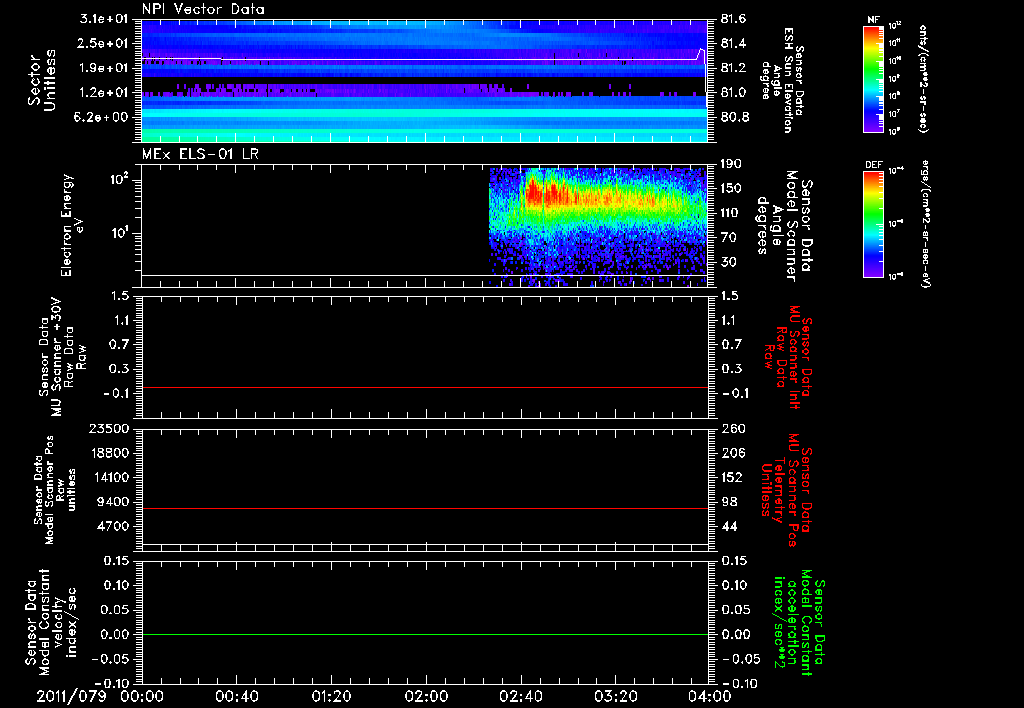
Task: Click the 04:00 time axis label
Action: pyautogui.click(x=710, y=696)
